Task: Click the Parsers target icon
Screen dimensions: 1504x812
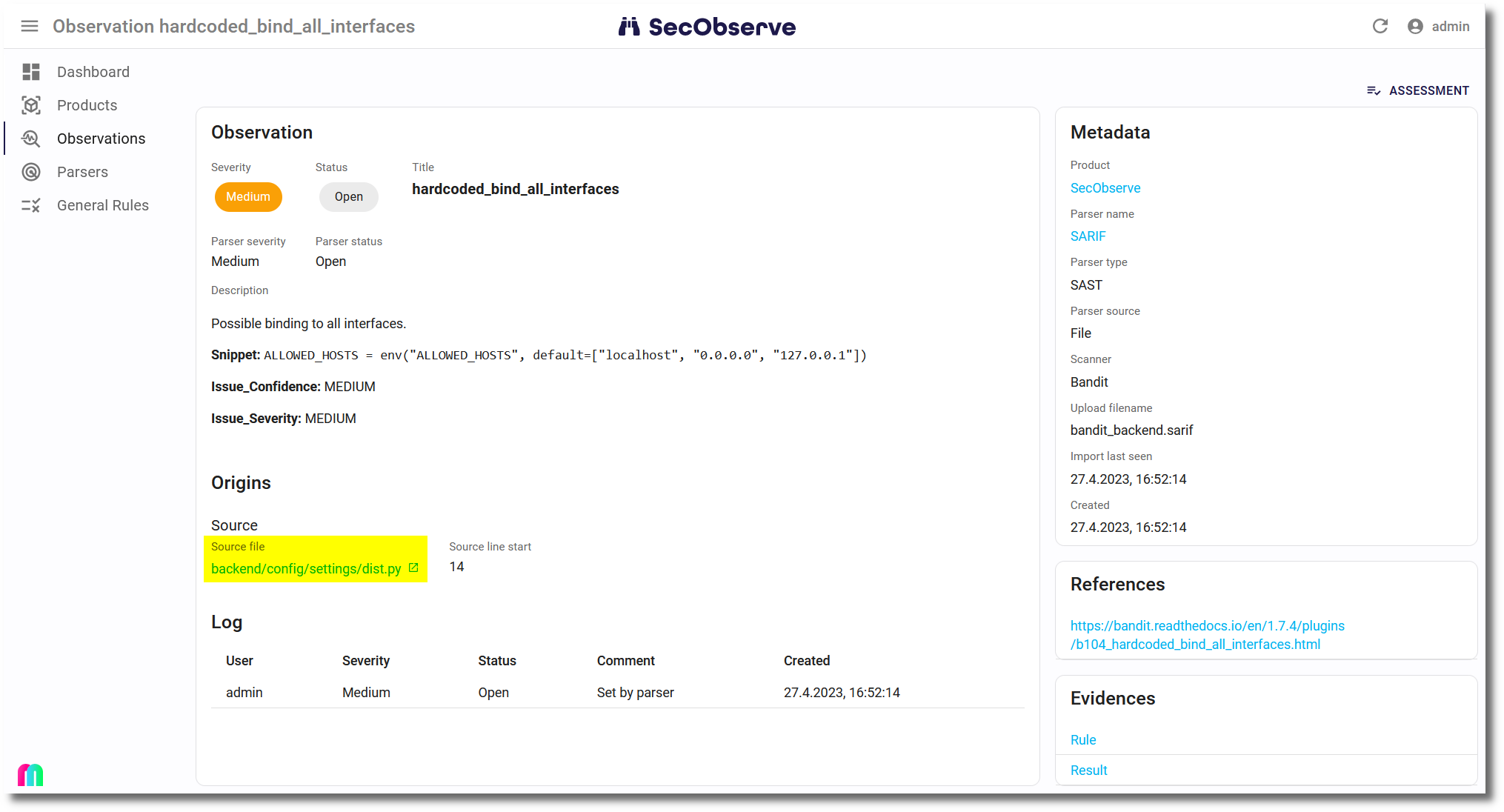Action: point(31,172)
